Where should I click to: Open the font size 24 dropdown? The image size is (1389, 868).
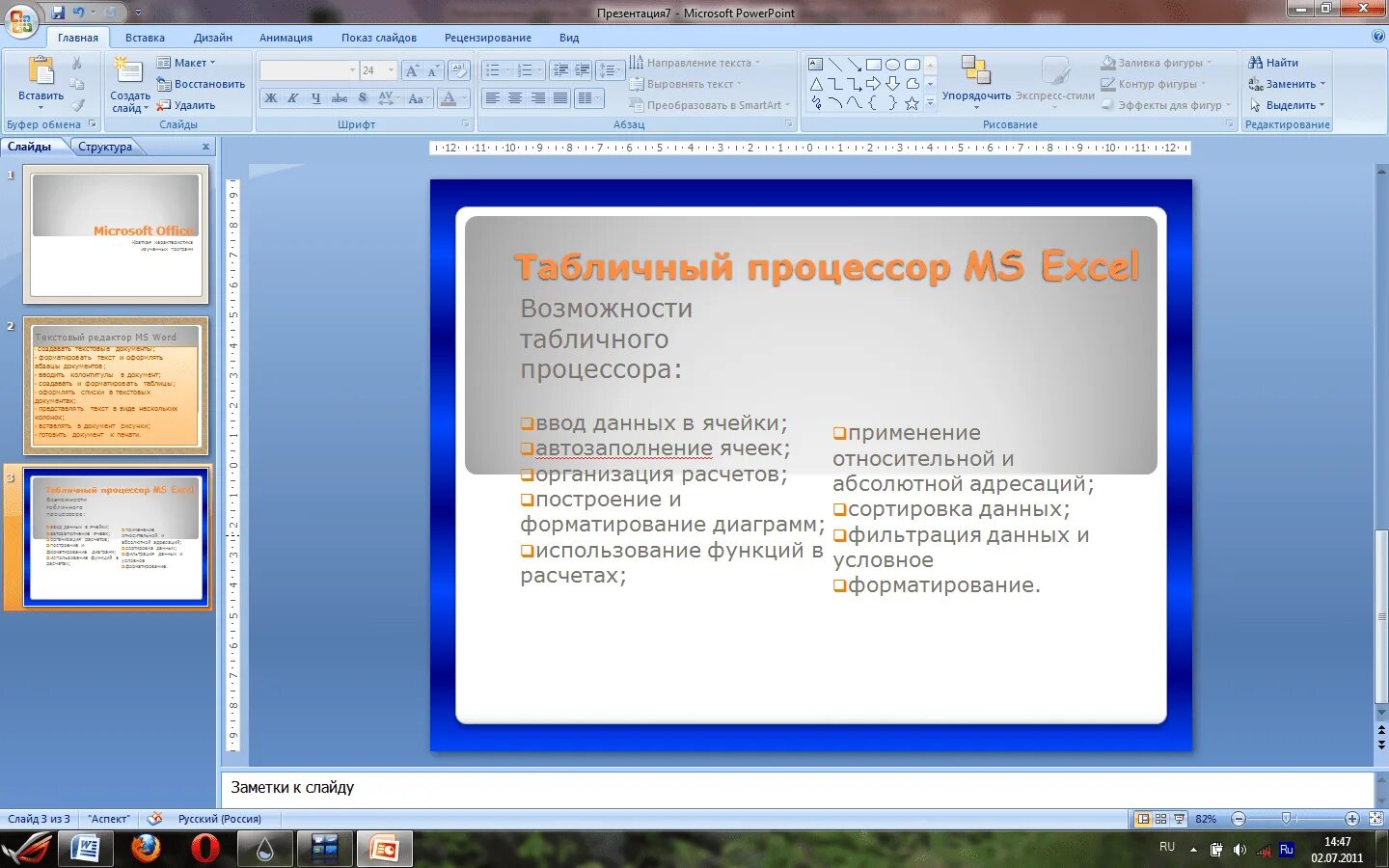pos(391,70)
